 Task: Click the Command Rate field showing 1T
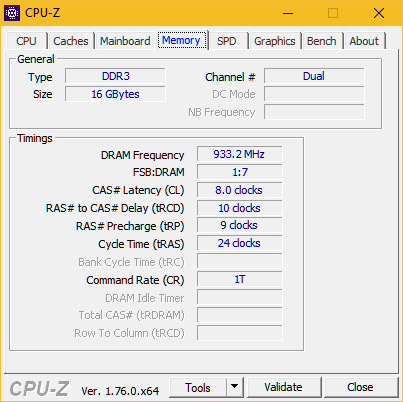point(239,279)
